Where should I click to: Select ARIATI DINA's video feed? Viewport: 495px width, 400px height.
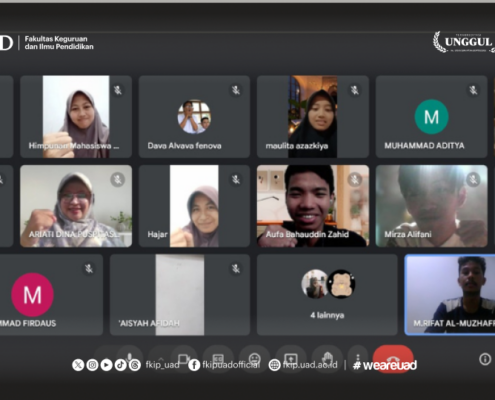(x=76, y=206)
